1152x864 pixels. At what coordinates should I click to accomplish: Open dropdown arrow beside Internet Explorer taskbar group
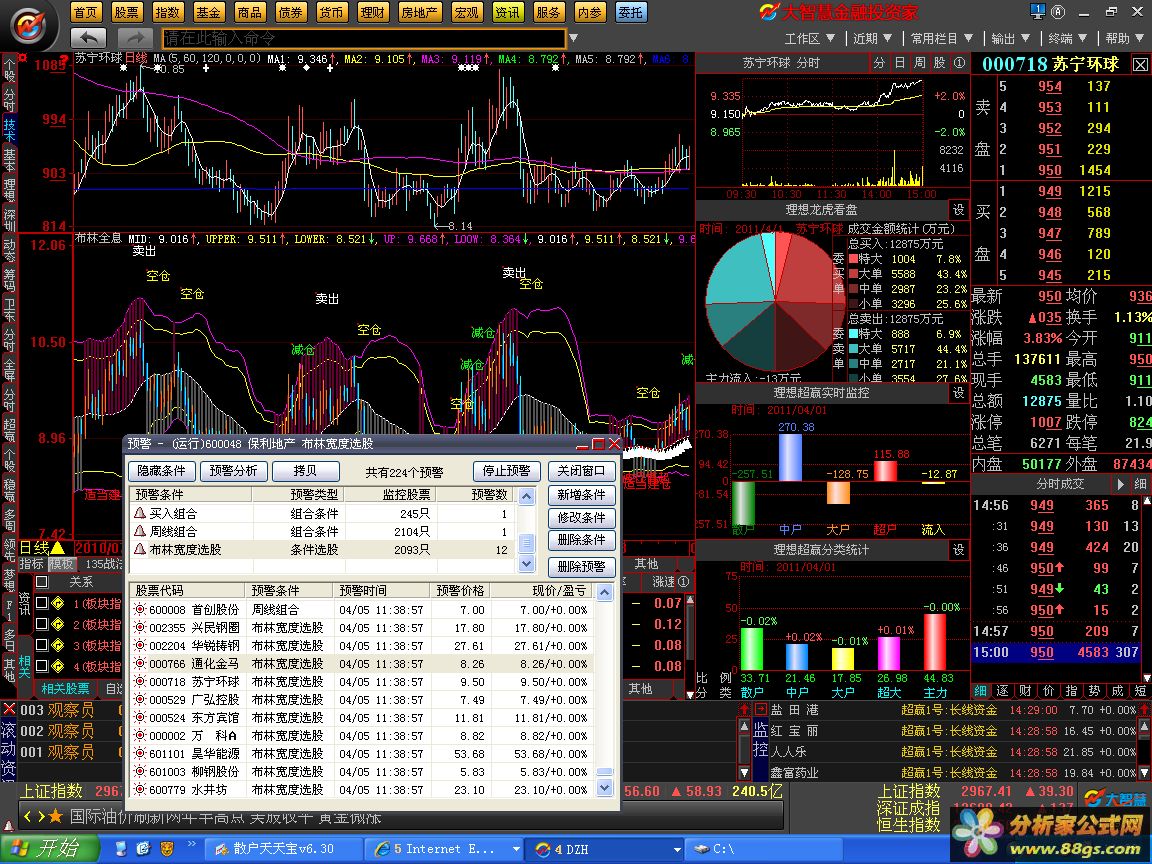[x=516, y=849]
